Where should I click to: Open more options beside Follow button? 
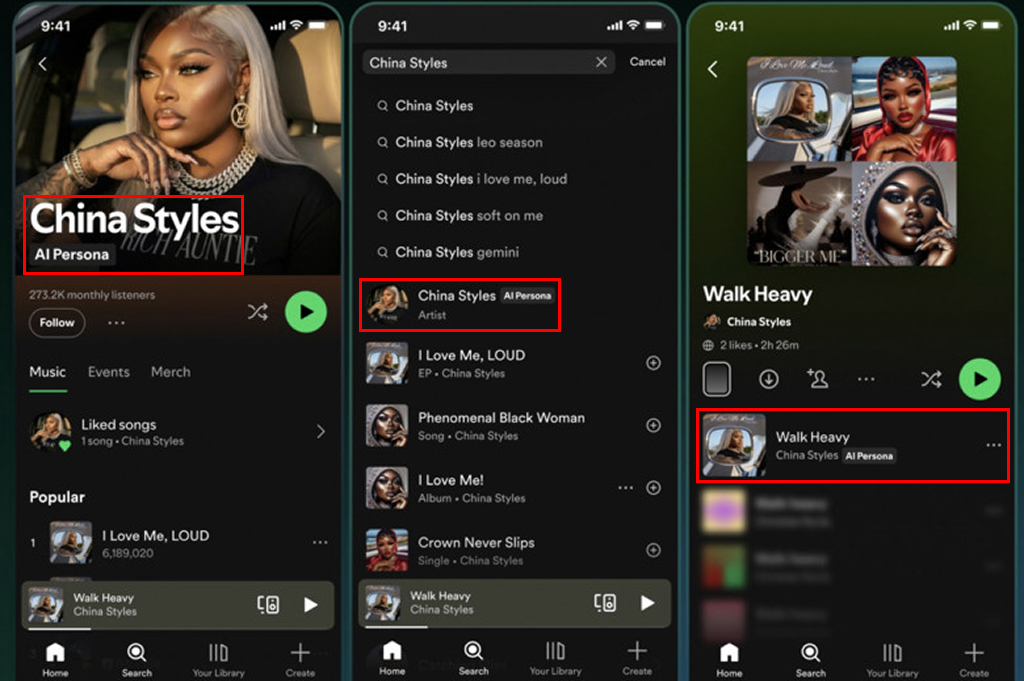pos(116,323)
